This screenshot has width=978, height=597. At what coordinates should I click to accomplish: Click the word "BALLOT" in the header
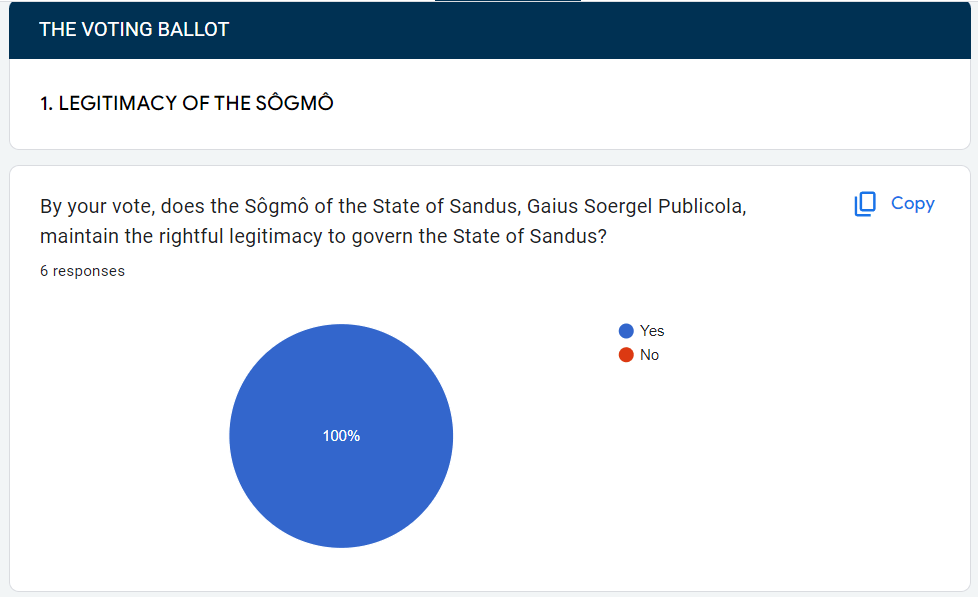pyautogui.click(x=194, y=30)
